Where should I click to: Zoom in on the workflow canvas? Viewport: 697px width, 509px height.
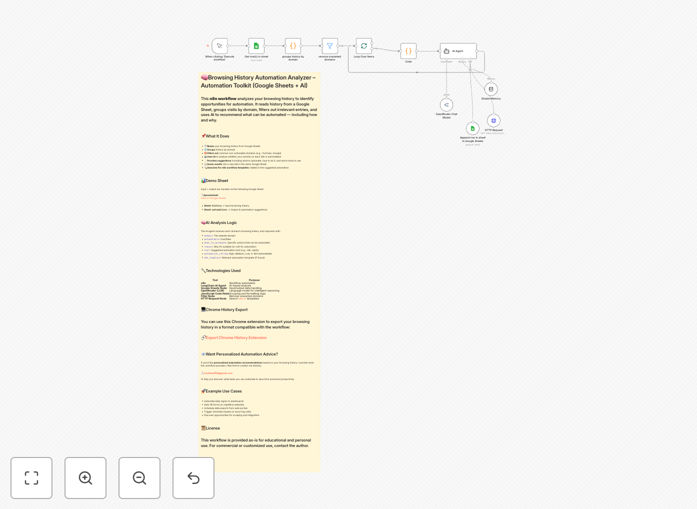[x=85, y=478]
